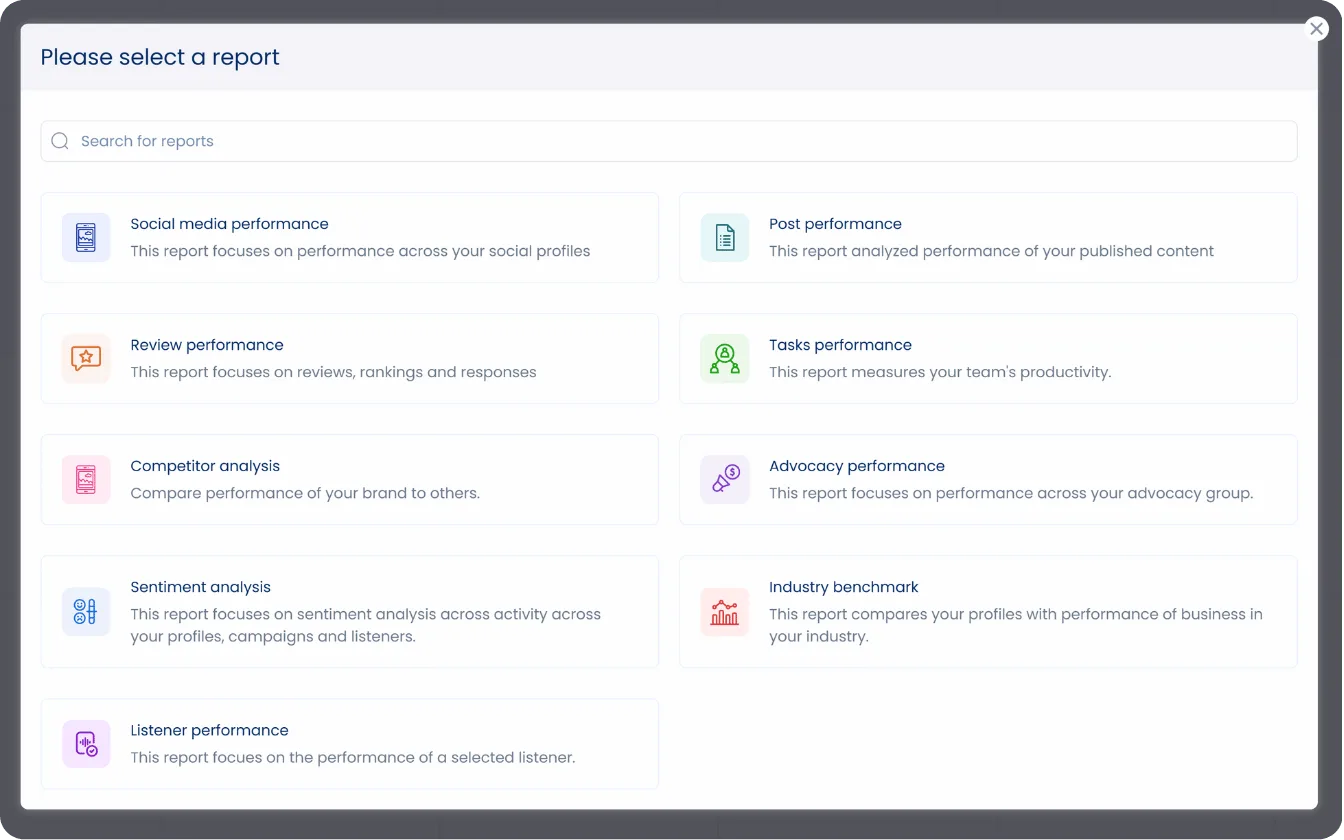Dismiss the report selection dialog
Screen dimensions: 1344x840
pos(1316,28)
